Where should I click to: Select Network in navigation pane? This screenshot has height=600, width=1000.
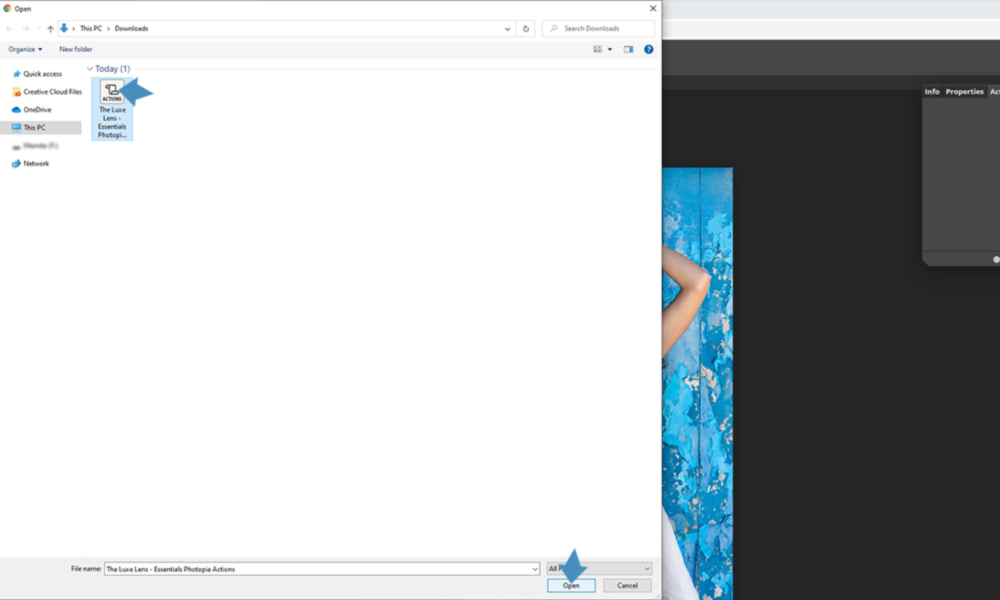(x=36, y=164)
